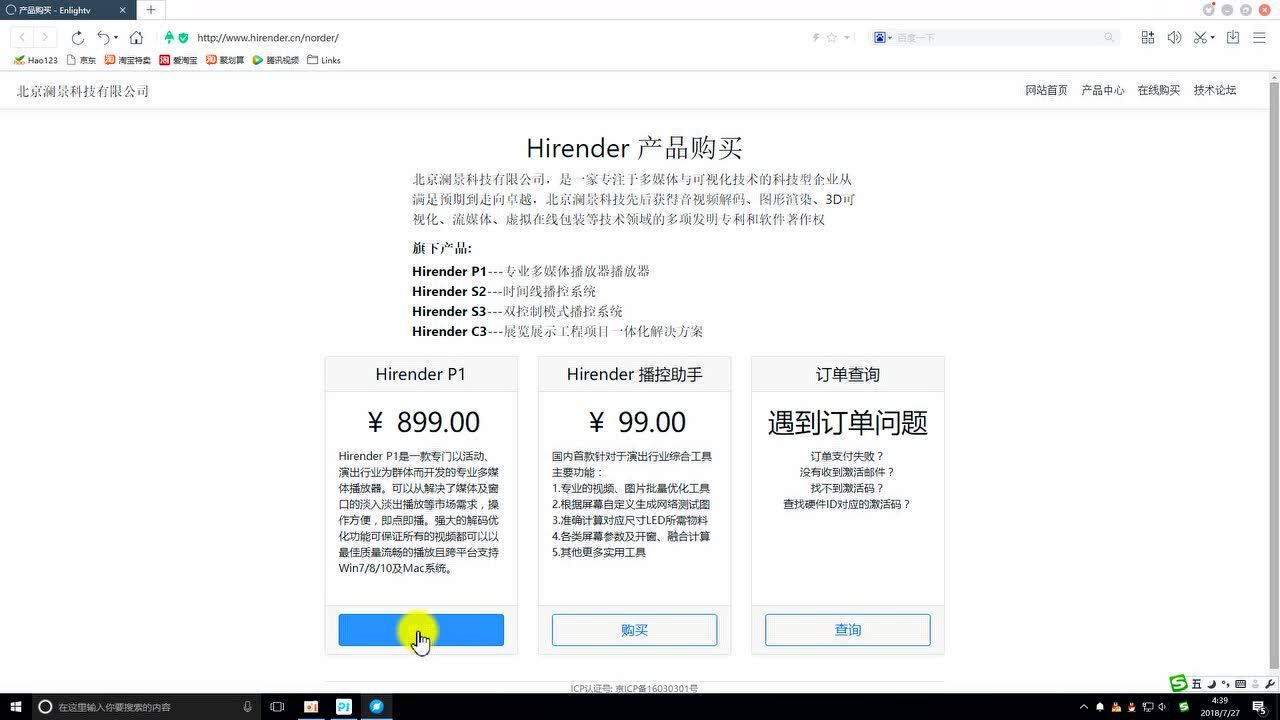Click the 遇到订单问题 heading
Screen dimensions: 1280x720
(x=848, y=422)
